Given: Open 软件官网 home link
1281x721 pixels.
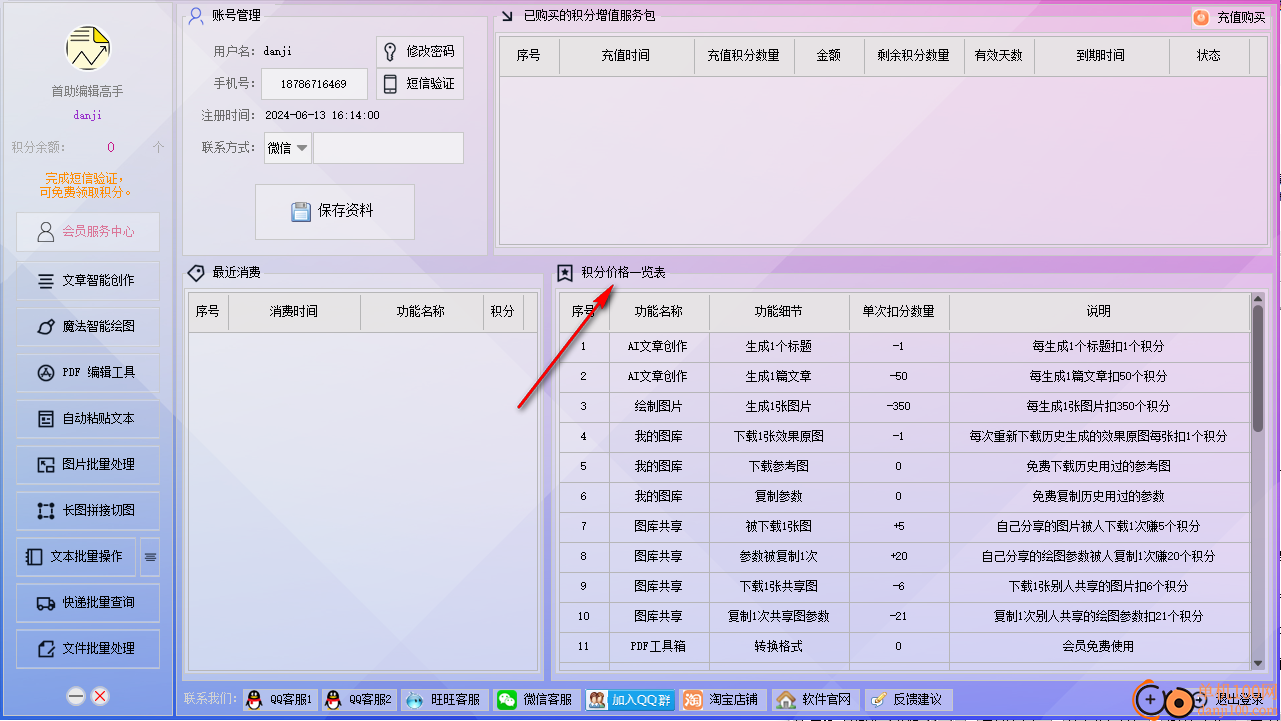Looking at the screenshot, I should tap(815, 700).
